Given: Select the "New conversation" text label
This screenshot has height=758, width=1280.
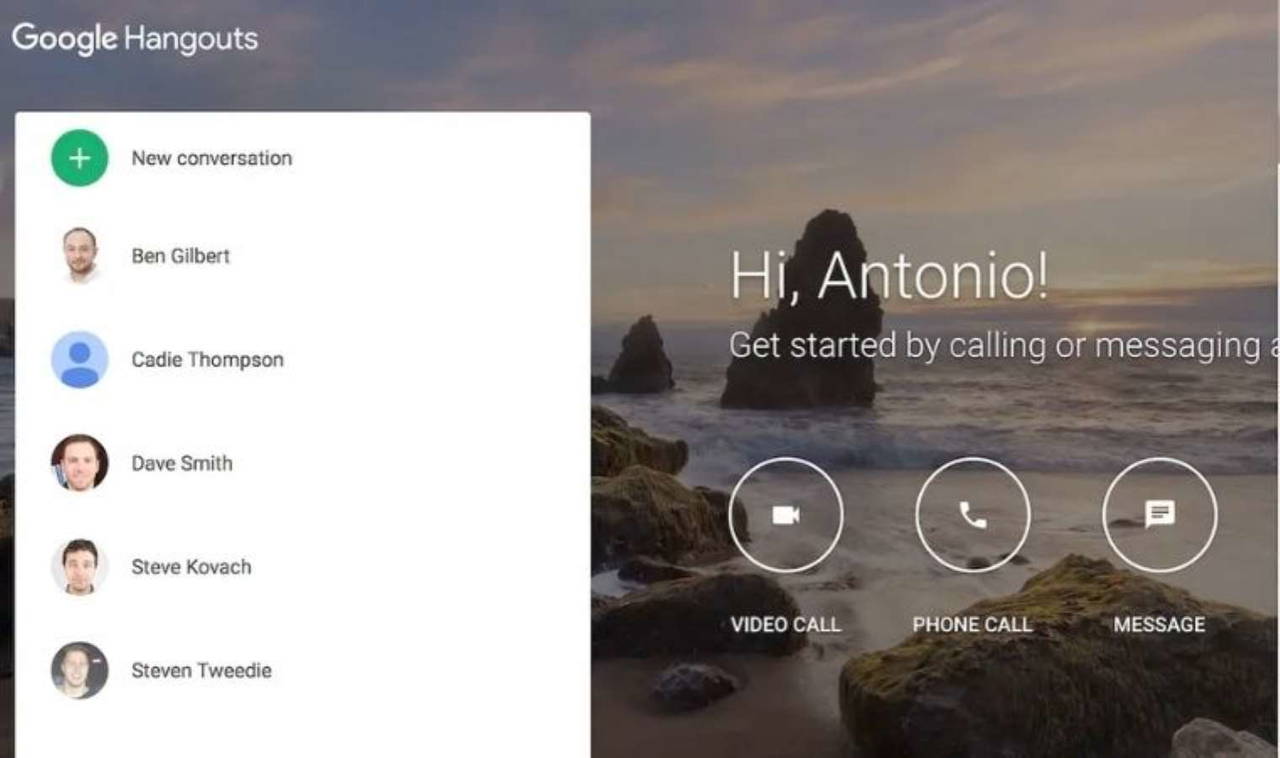Looking at the screenshot, I should pos(211,158).
